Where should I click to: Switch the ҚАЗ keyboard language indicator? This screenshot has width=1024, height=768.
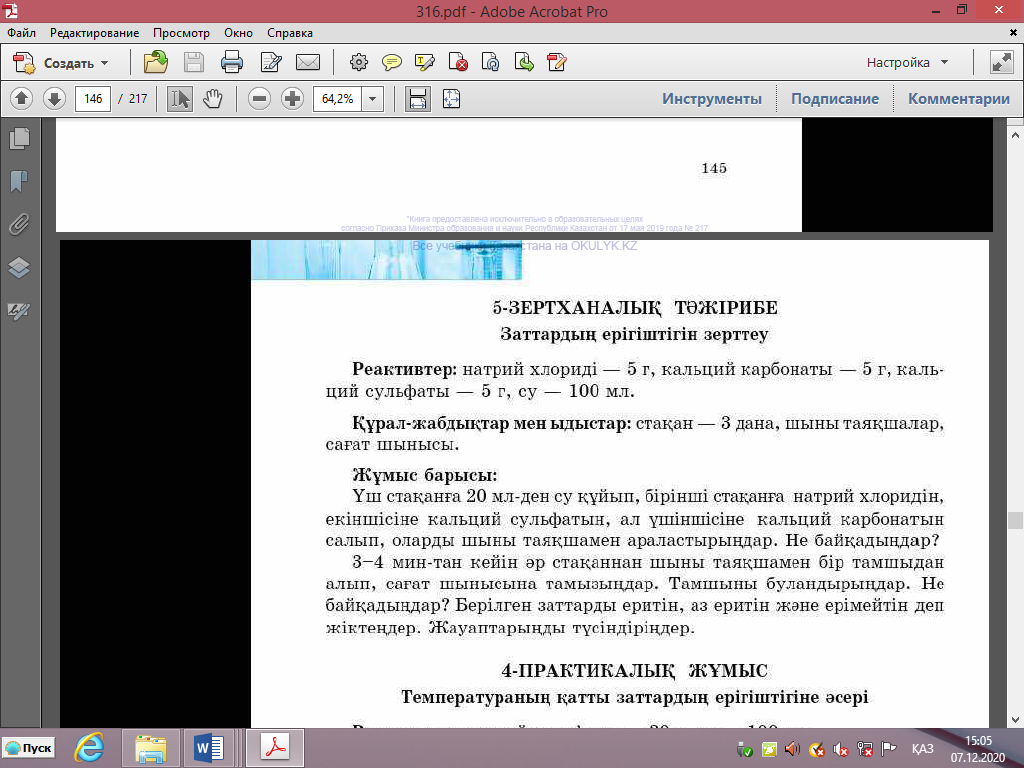(x=922, y=748)
